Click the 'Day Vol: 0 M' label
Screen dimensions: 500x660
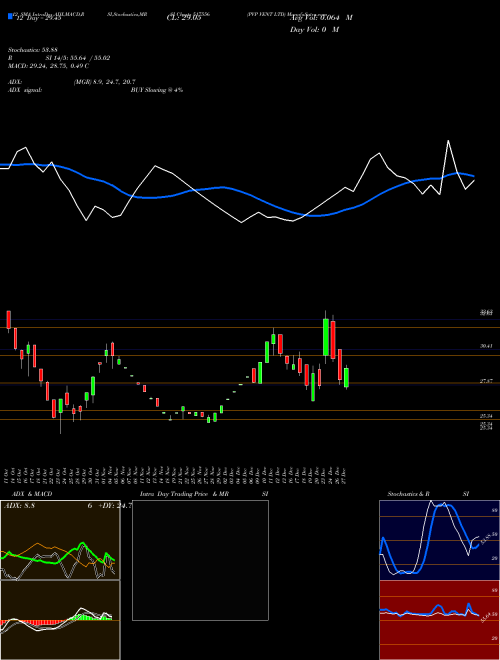point(314,30)
